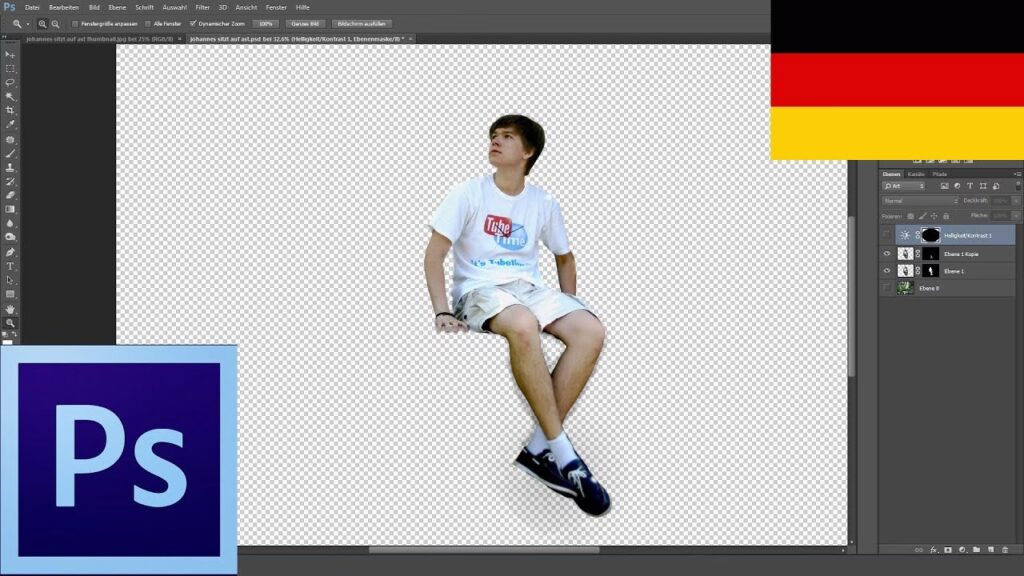The height and width of the screenshot is (576, 1024).
Task: Select the Eyedropper tool
Action: pyautogui.click(x=10, y=124)
